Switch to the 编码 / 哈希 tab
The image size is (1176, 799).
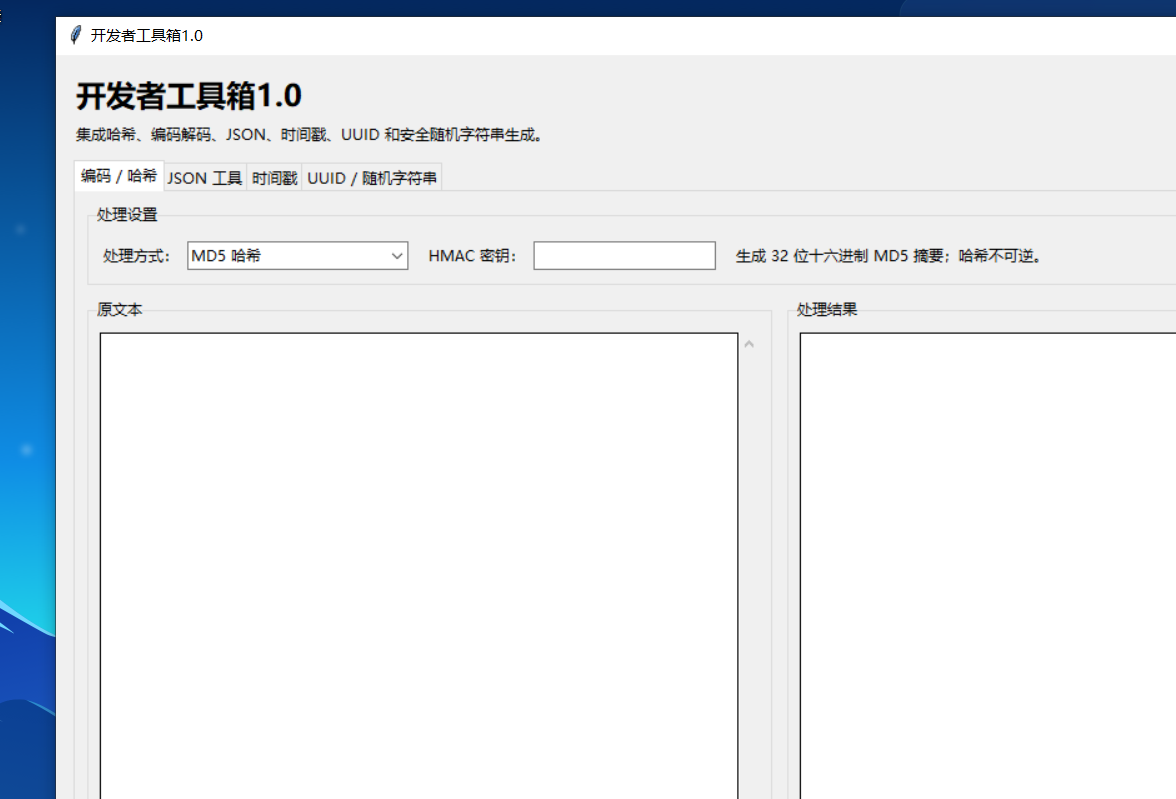(x=119, y=176)
